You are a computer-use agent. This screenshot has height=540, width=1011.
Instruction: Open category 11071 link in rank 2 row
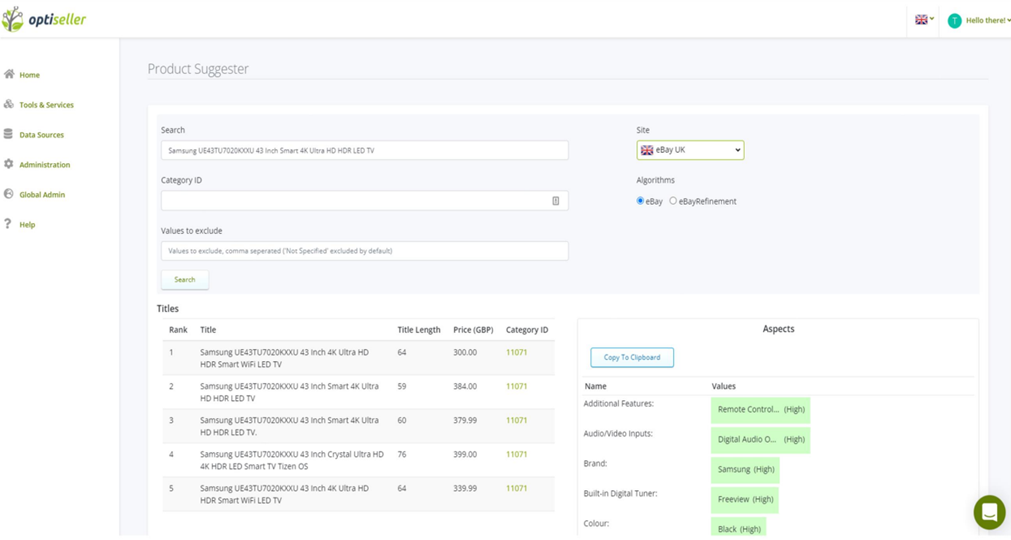[x=516, y=387]
